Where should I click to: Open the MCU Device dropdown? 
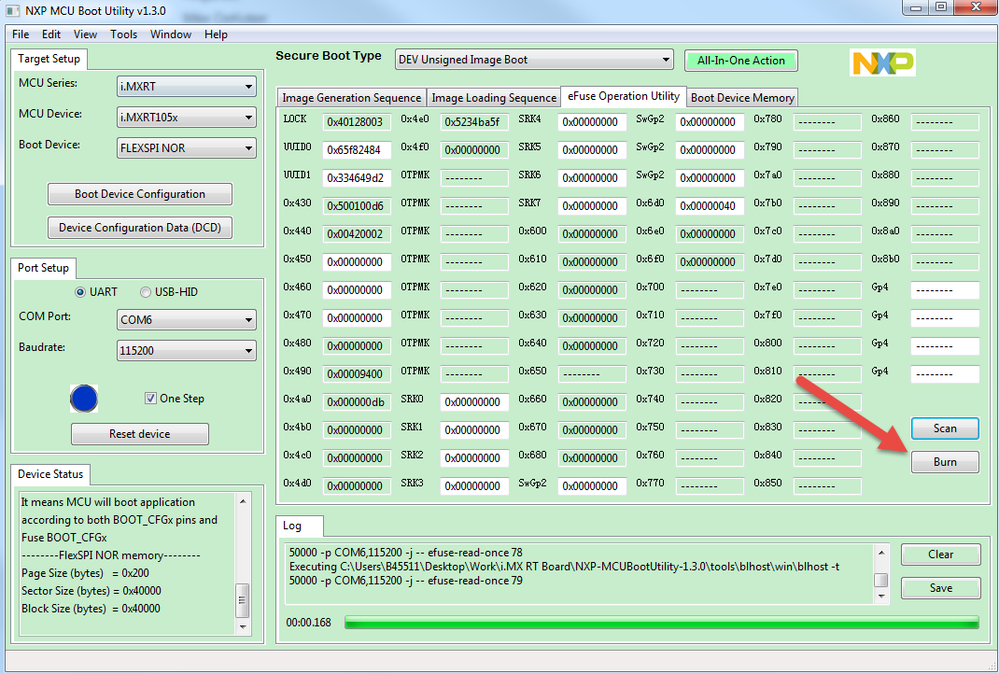tap(186, 117)
